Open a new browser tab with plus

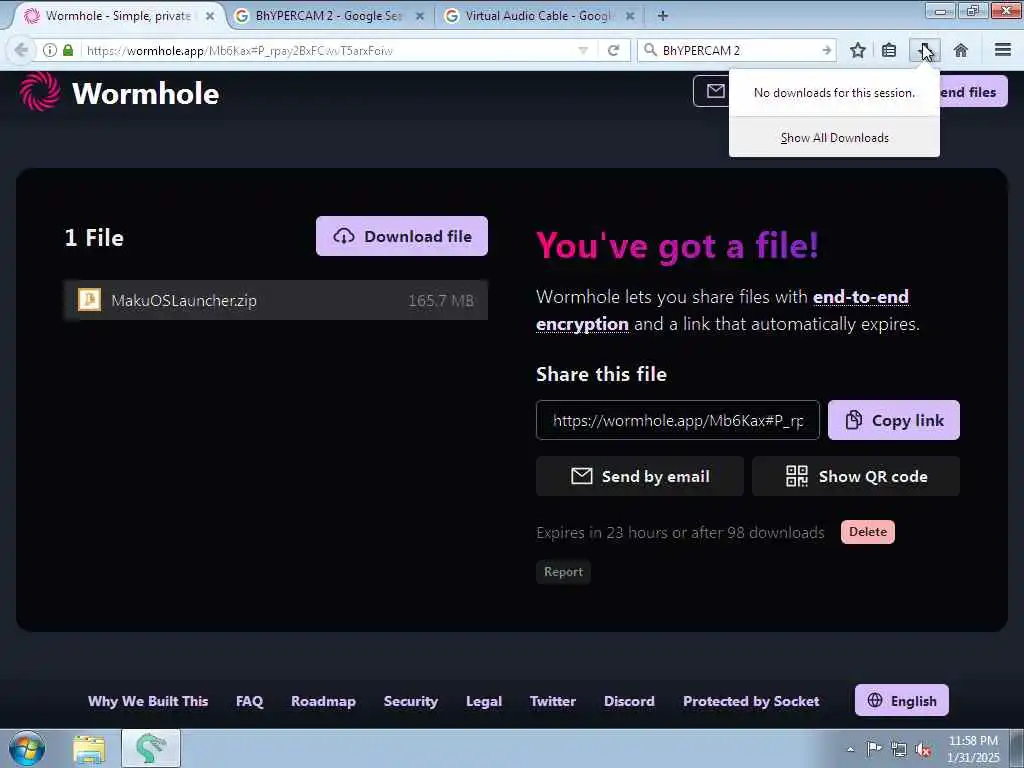click(x=663, y=16)
